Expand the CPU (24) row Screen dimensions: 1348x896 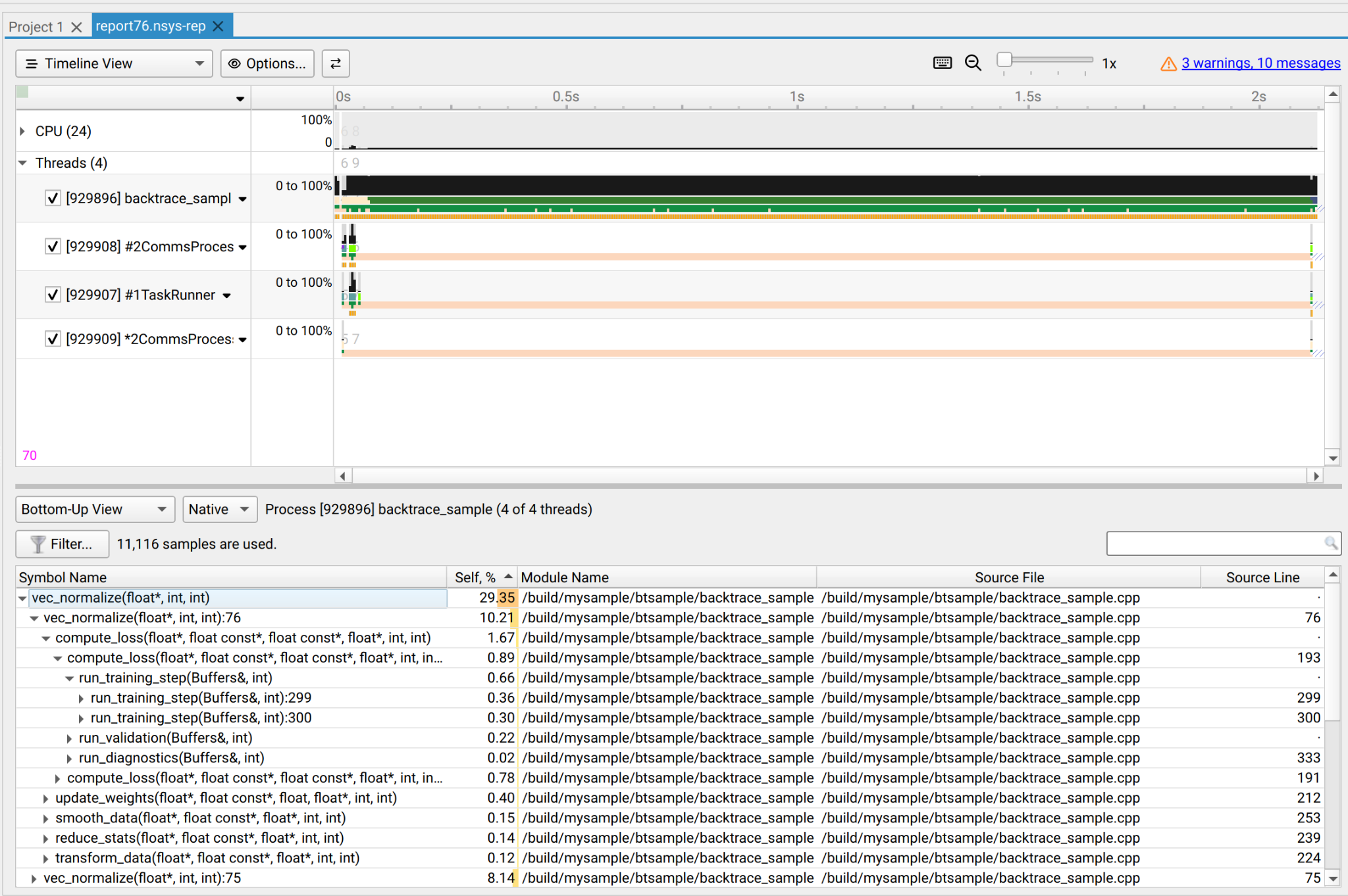22,131
